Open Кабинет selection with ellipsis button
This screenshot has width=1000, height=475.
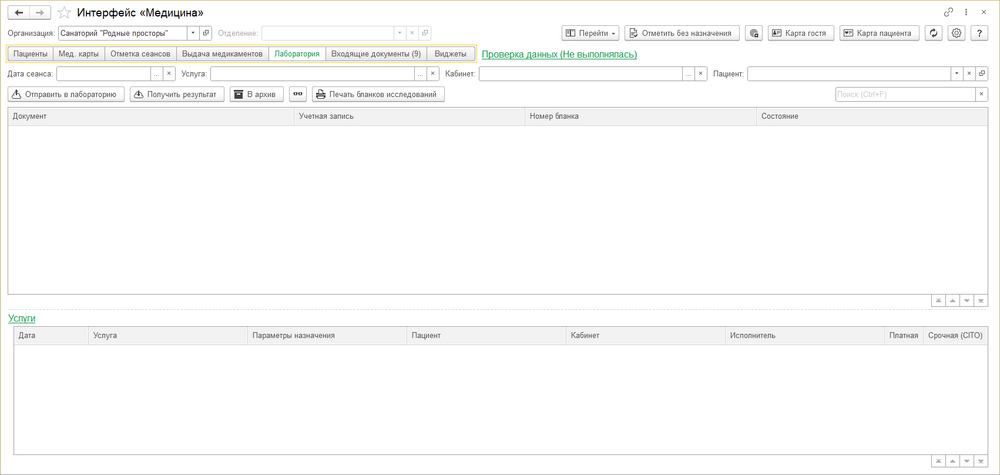pyautogui.click(x=689, y=74)
